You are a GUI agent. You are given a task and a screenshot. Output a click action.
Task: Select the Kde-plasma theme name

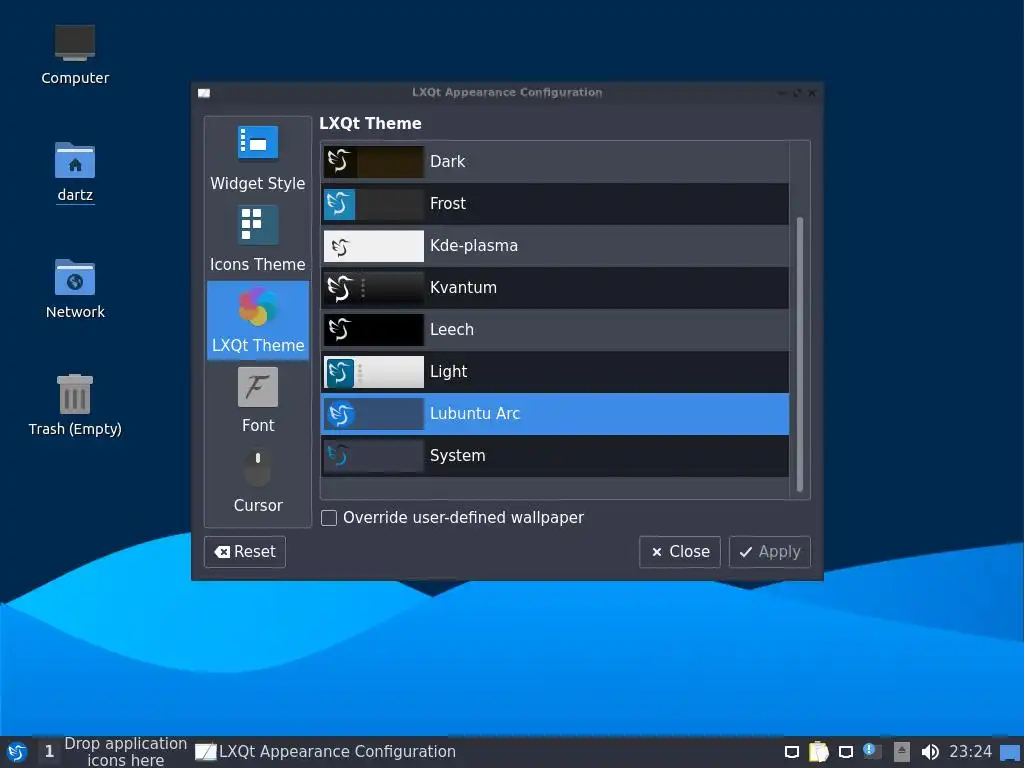pyautogui.click(x=473, y=246)
